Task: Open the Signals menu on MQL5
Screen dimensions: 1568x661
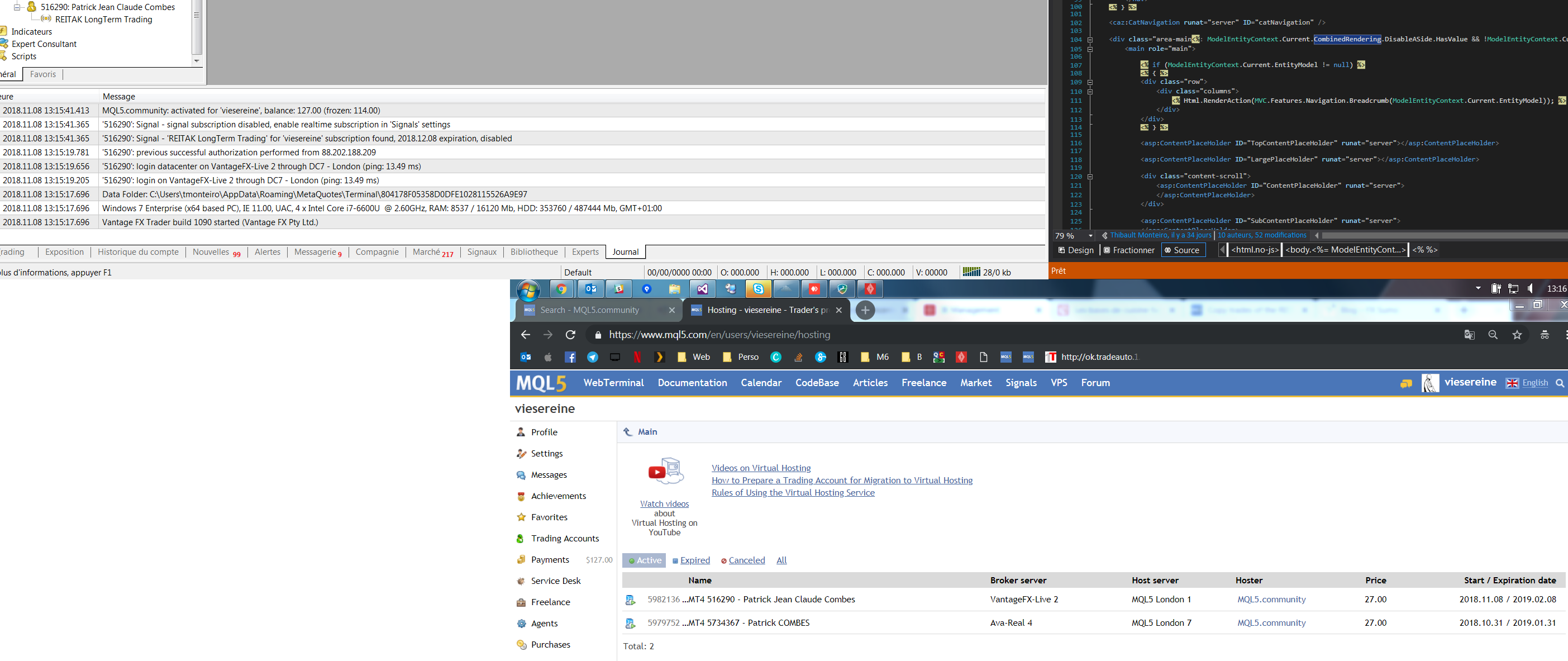Action: pyautogui.click(x=1021, y=383)
